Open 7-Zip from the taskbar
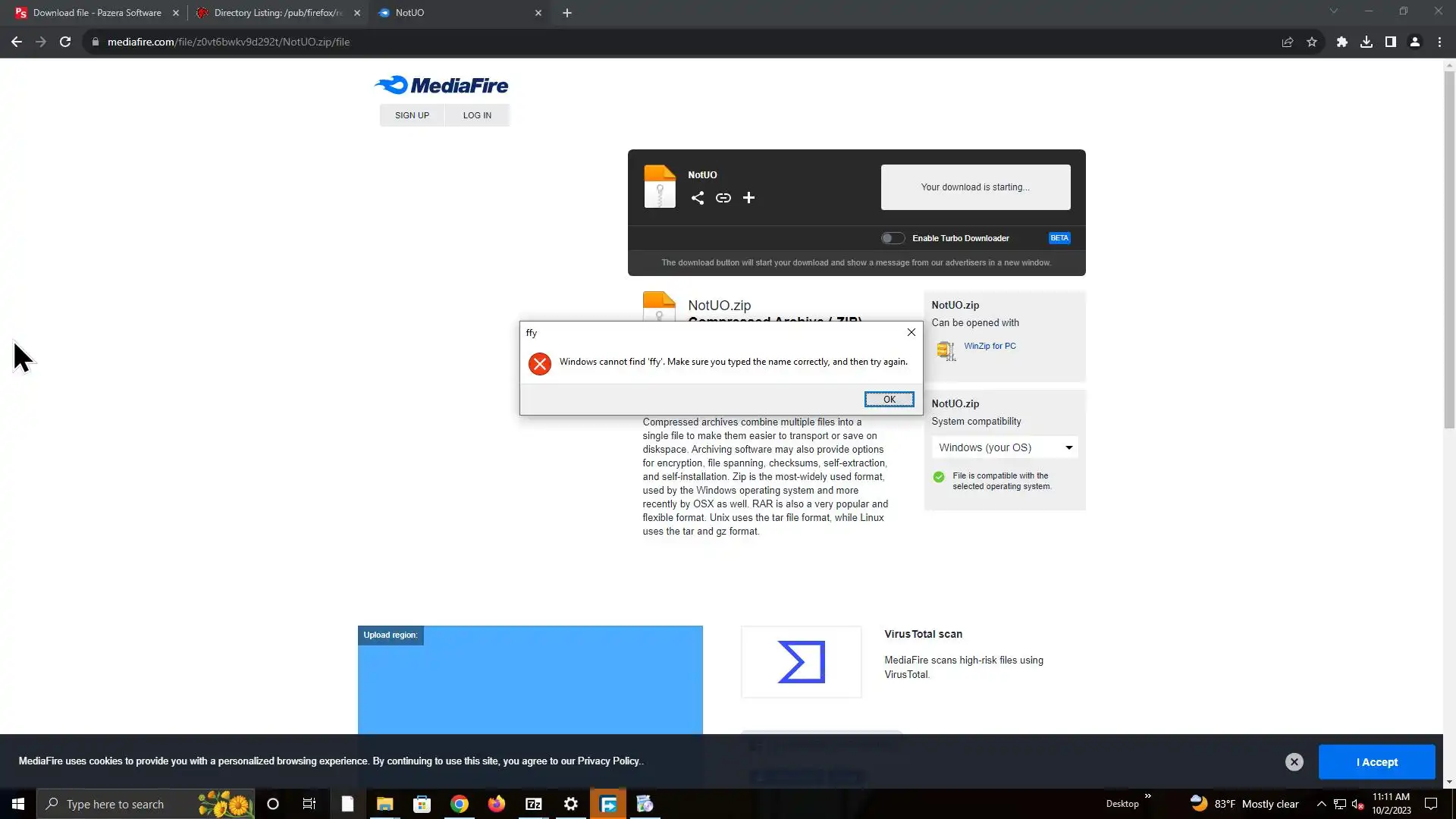Screen dimensions: 1456x819 pyautogui.click(x=534, y=804)
